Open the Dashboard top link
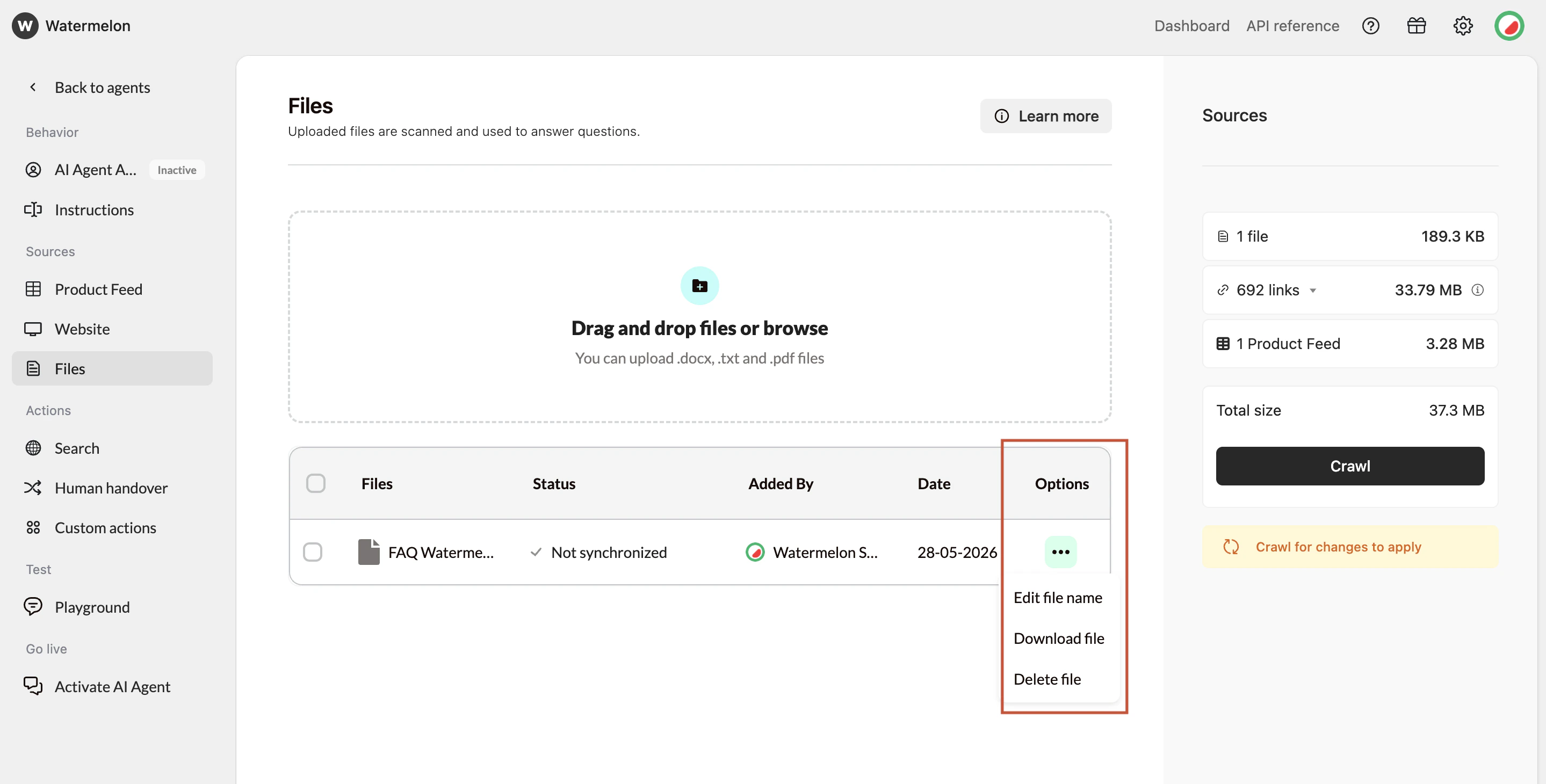The image size is (1546, 784). [1192, 26]
